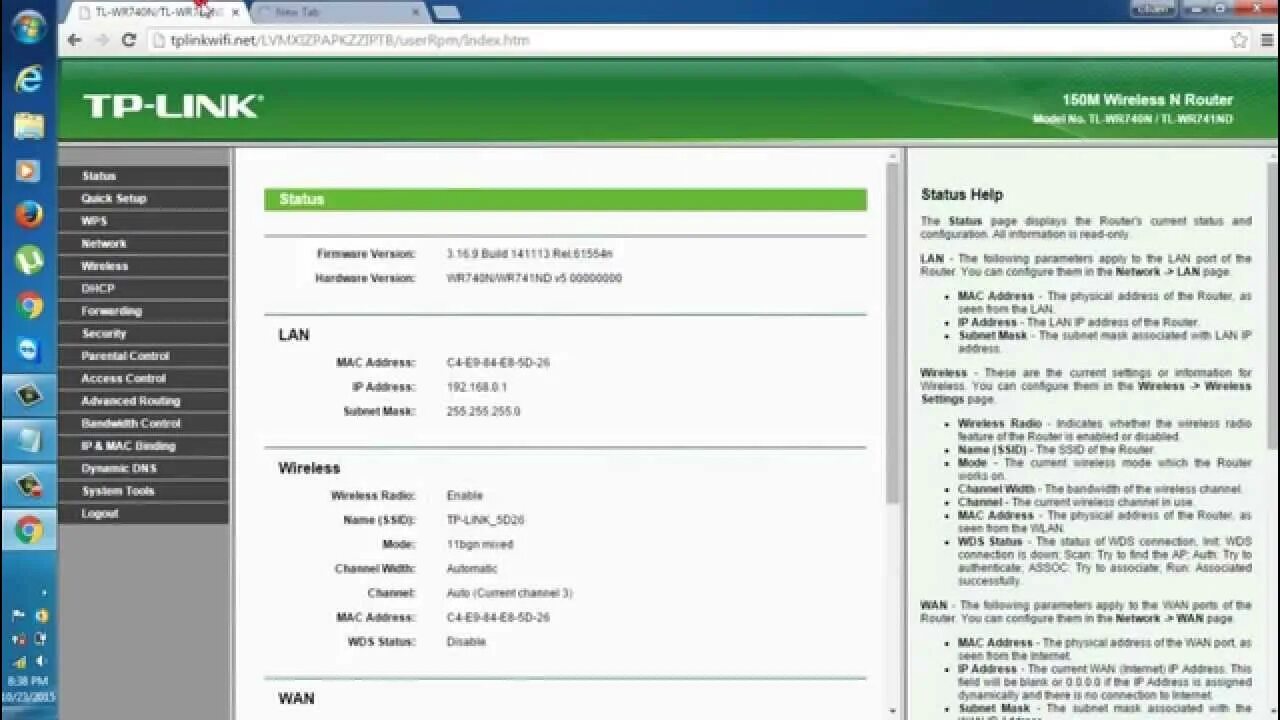Click firmware version value 3.16.9 Build 141113
This screenshot has height=720, width=1280.
click(x=530, y=254)
